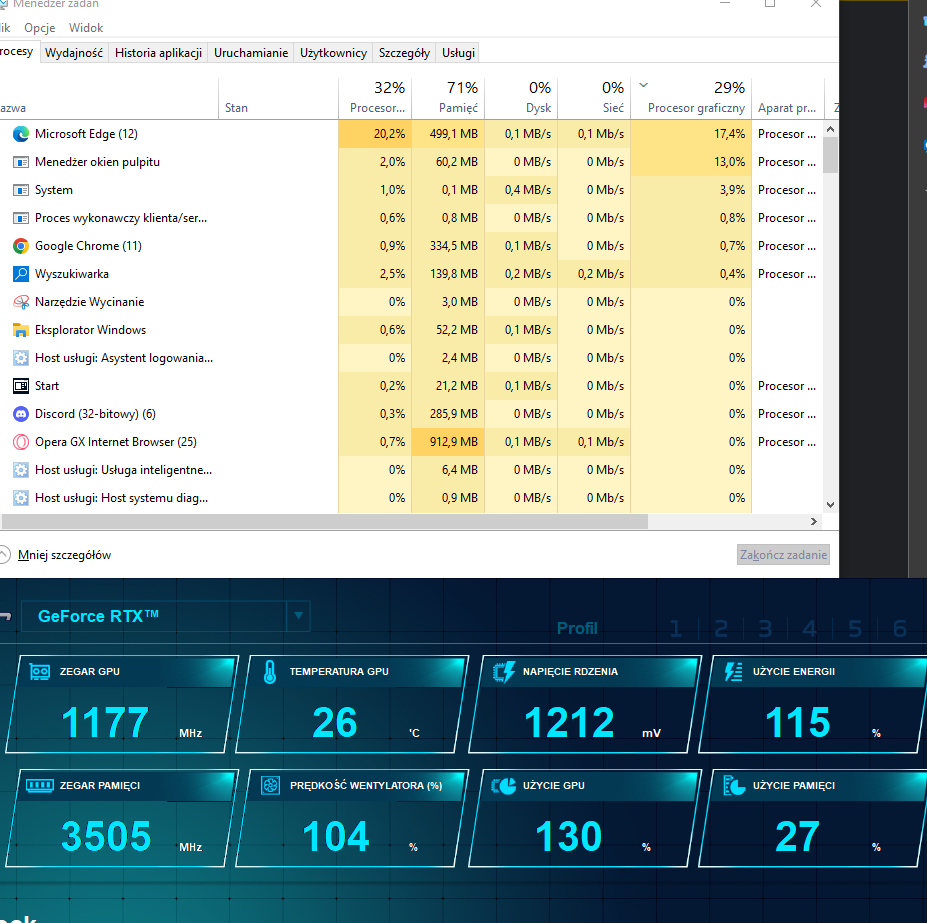The image size is (927, 923).
Task: Switch to the Użytkownicy tab
Action: pyautogui.click(x=333, y=53)
